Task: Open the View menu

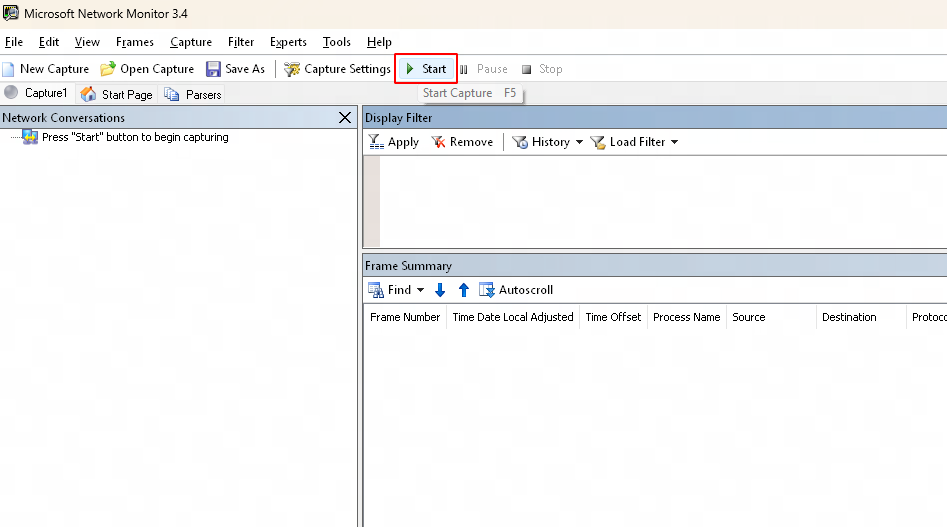Action: (x=87, y=42)
